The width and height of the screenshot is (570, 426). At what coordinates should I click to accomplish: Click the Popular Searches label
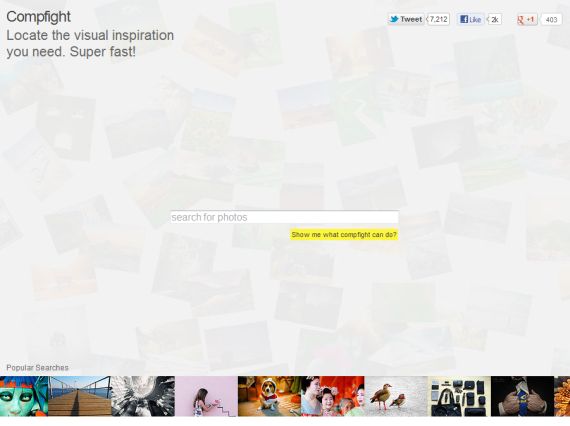point(37,368)
